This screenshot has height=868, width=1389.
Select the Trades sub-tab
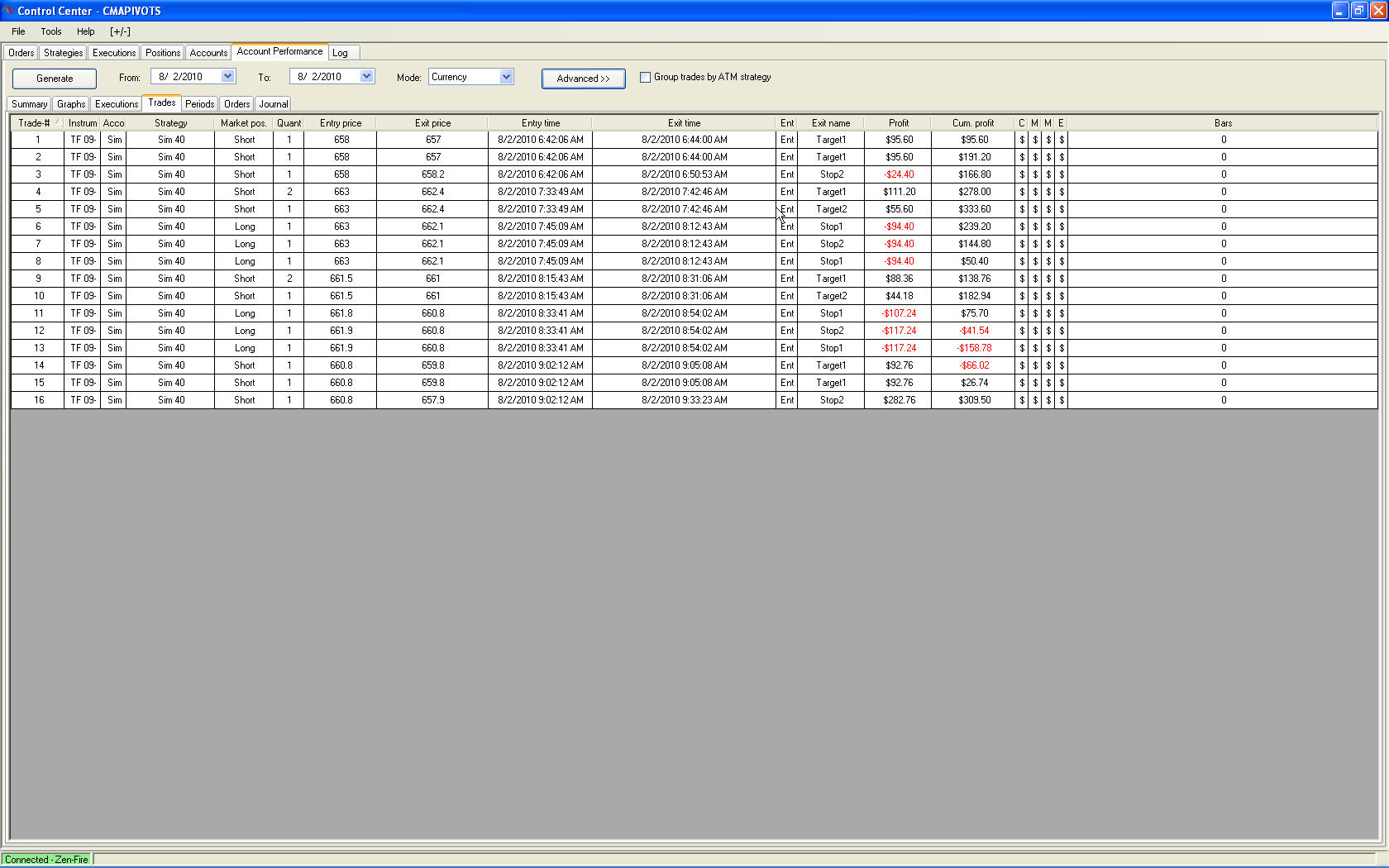(x=162, y=103)
